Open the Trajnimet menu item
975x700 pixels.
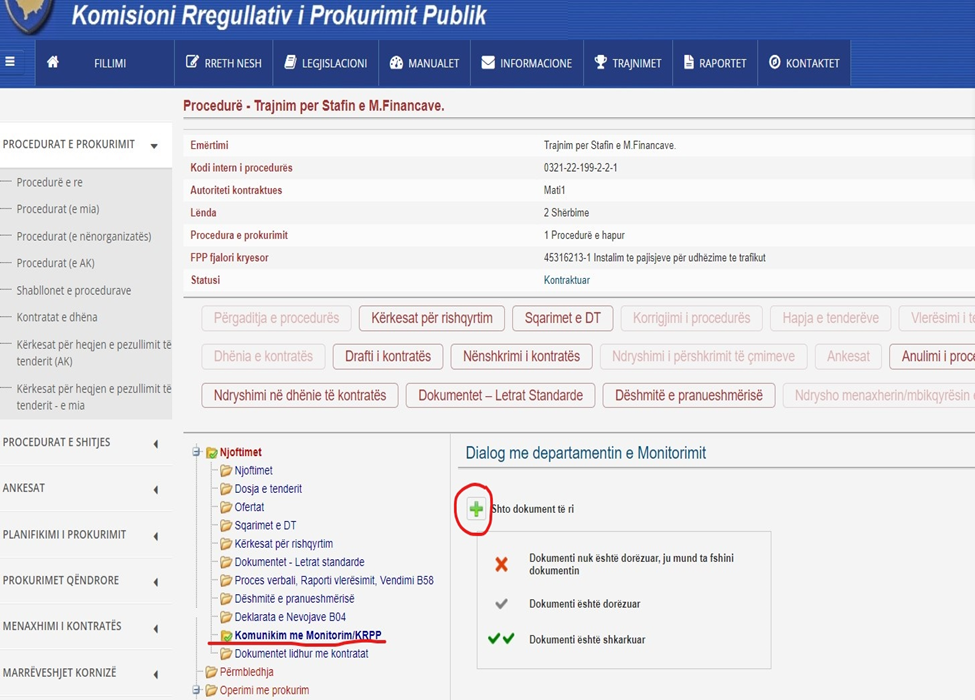click(x=627, y=63)
